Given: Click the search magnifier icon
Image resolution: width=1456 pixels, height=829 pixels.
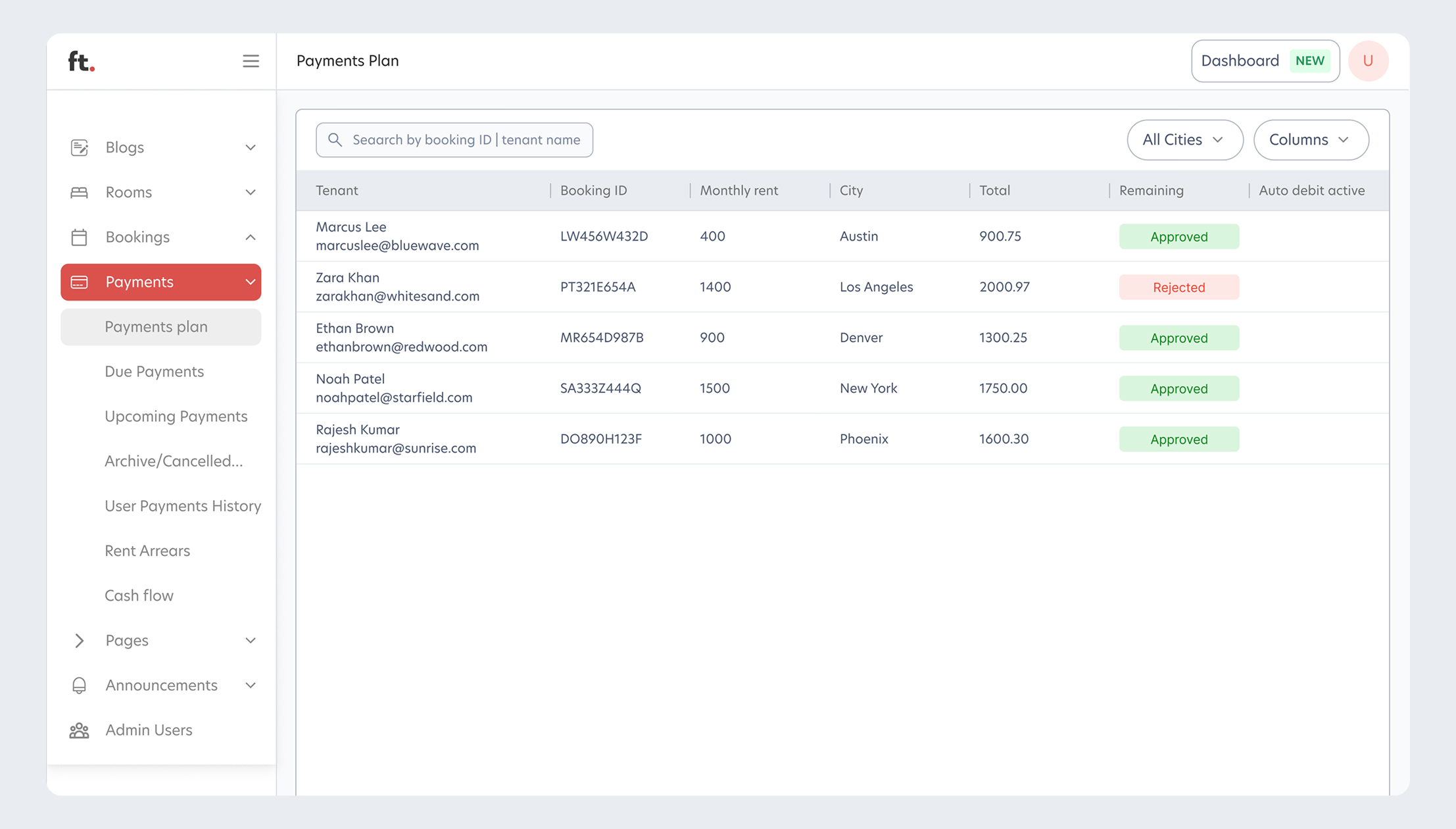Looking at the screenshot, I should (335, 139).
